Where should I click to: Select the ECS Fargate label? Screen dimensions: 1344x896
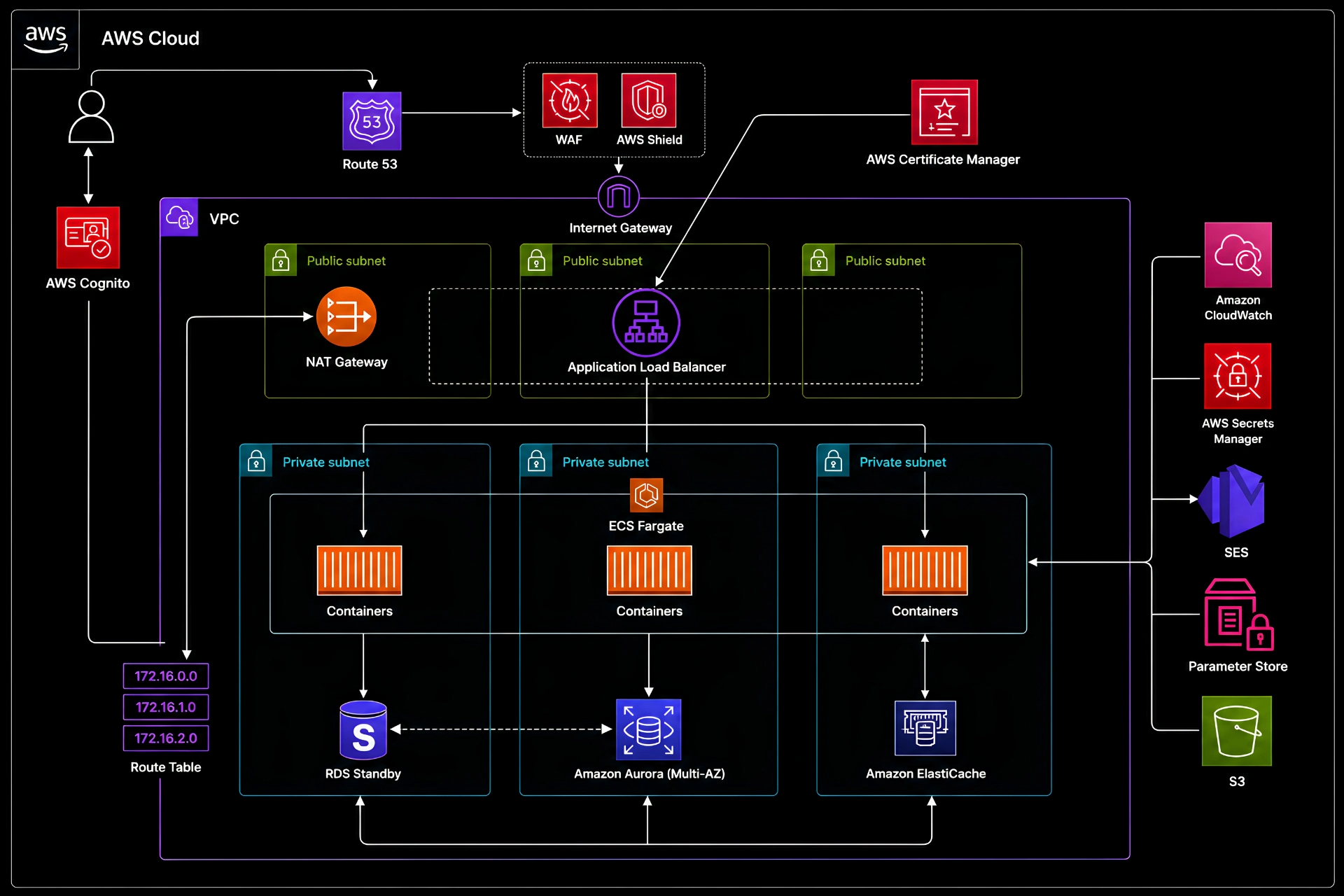point(646,526)
